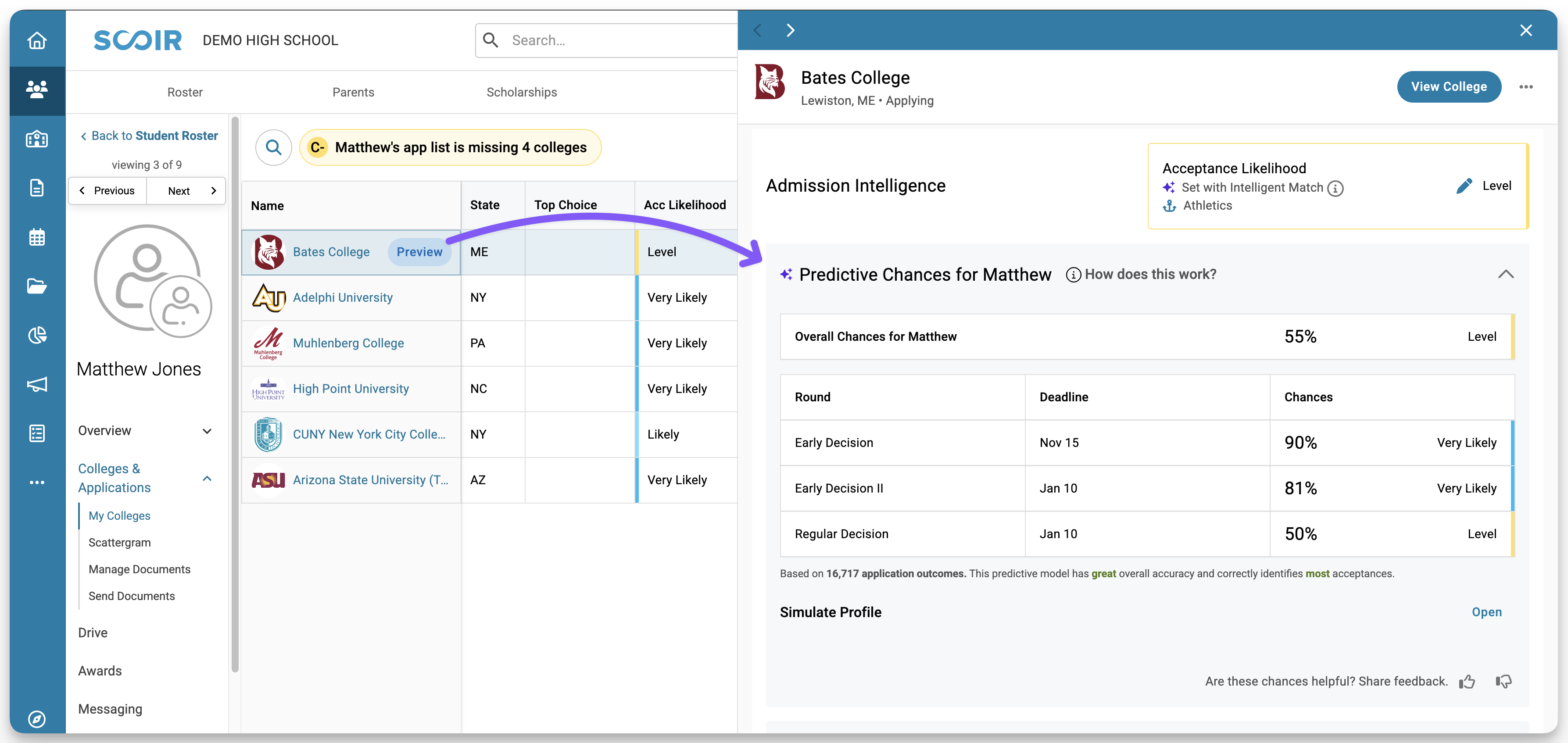This screenshot has width=1568, height=743.
Task: Open the Intelligent Match info icon
Action: (1335, 188)
